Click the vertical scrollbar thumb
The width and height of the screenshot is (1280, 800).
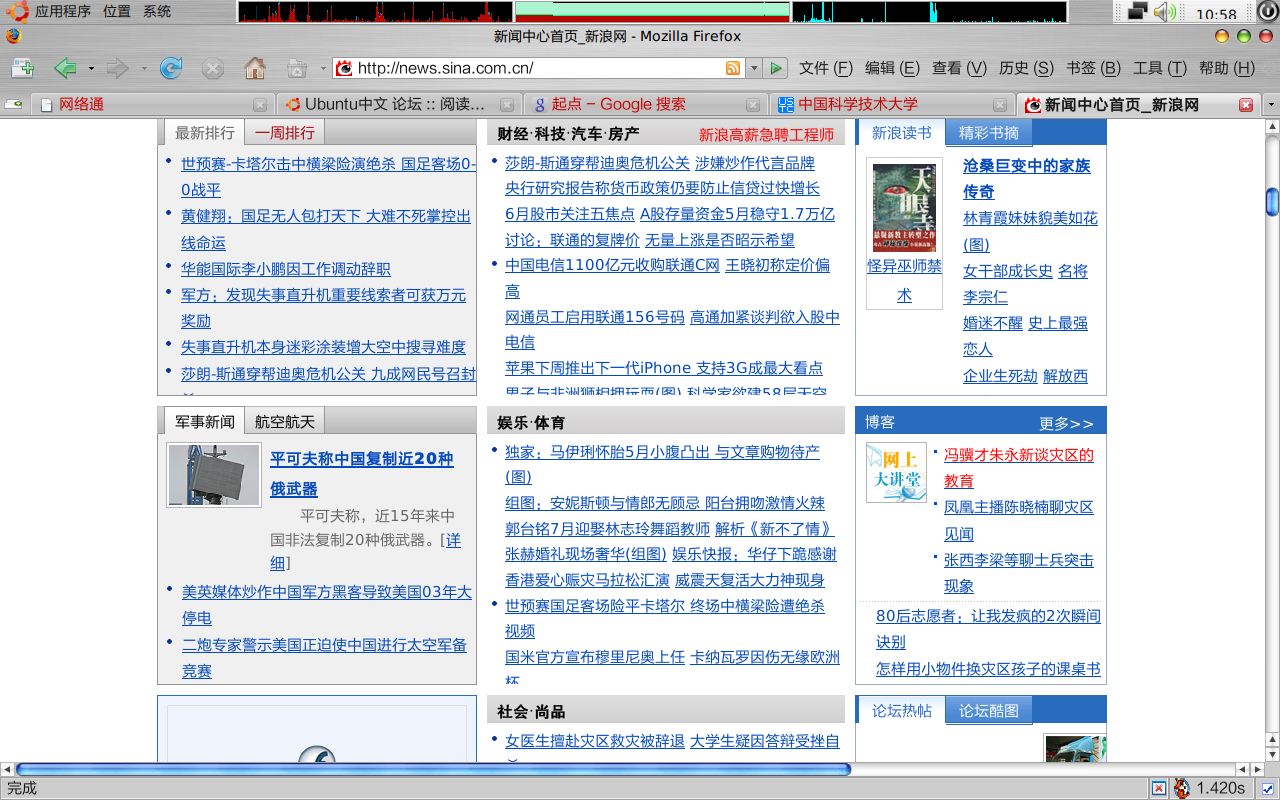pos(1272,202)
